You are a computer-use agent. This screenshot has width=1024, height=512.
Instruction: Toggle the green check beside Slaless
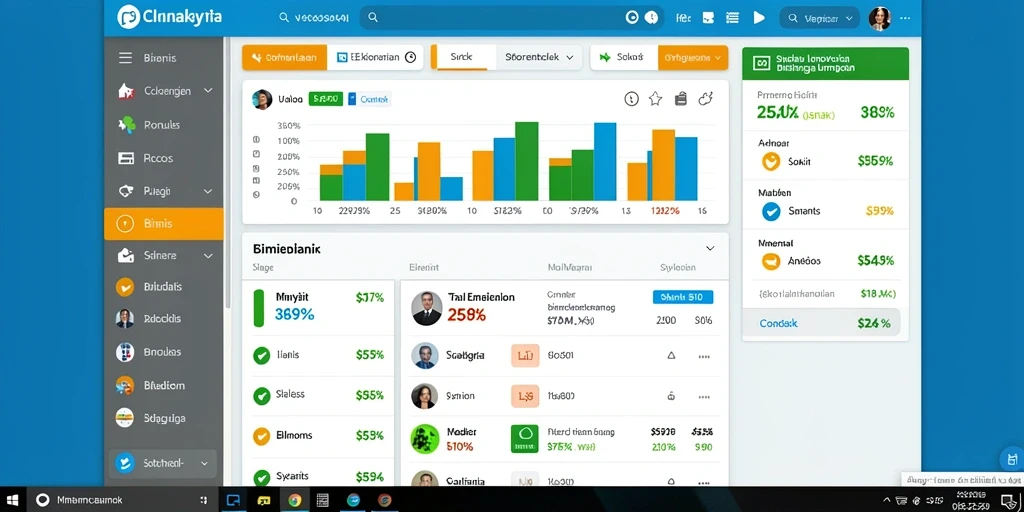click(261, 396)
